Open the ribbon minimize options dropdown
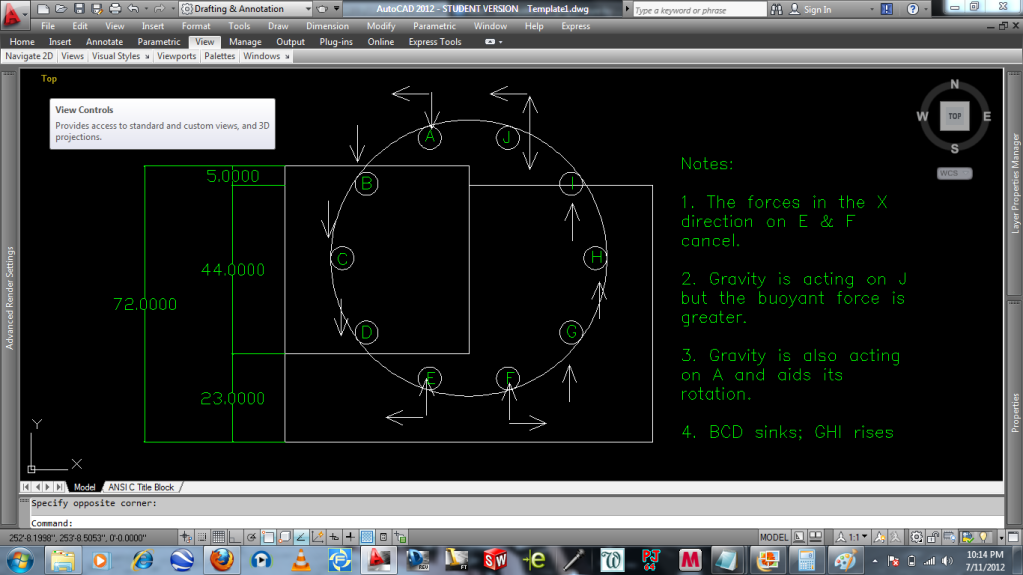This screenshot has width=1023, height=575. [500, 42]
